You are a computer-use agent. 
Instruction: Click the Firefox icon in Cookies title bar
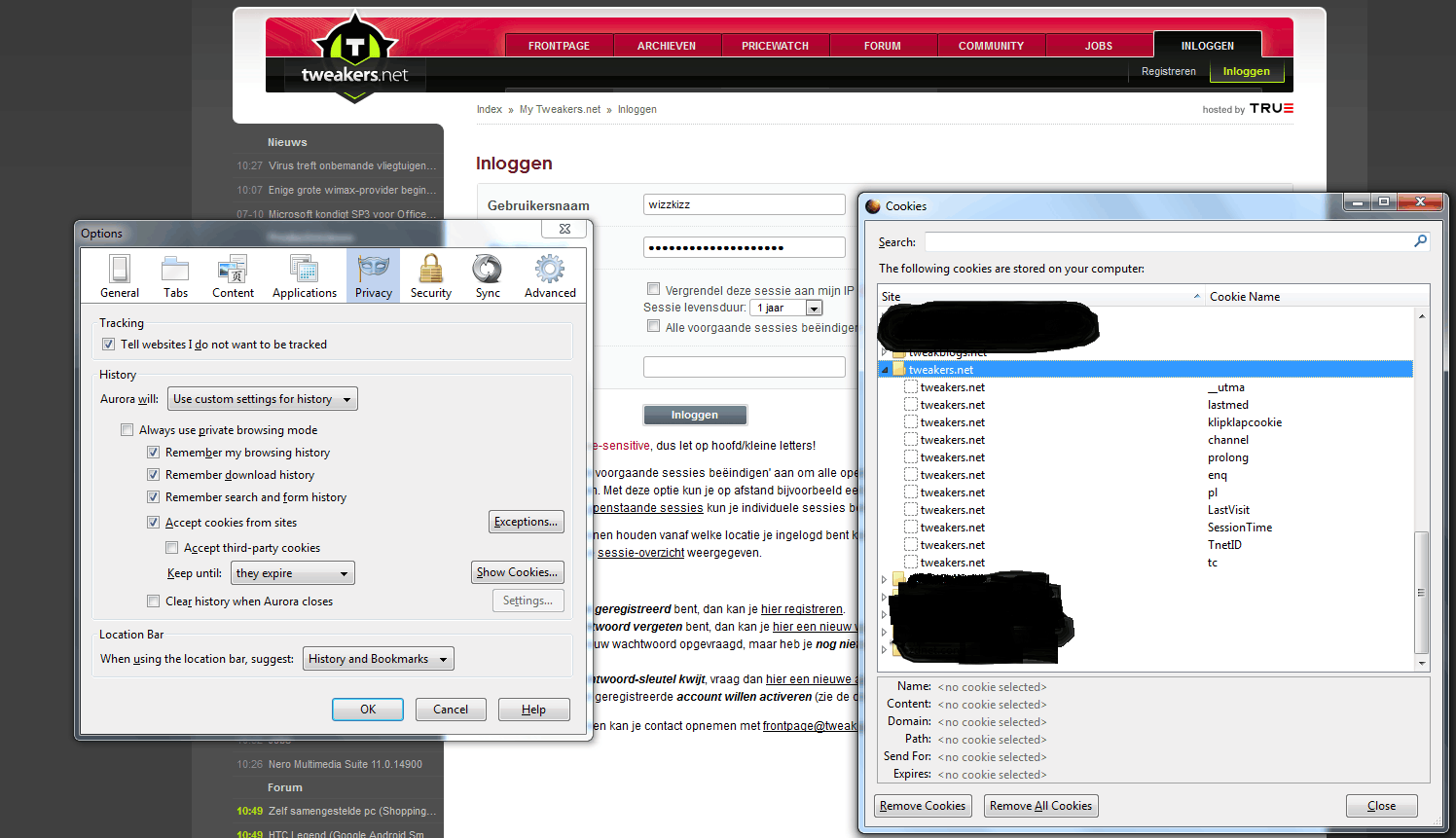pos(873,206)
